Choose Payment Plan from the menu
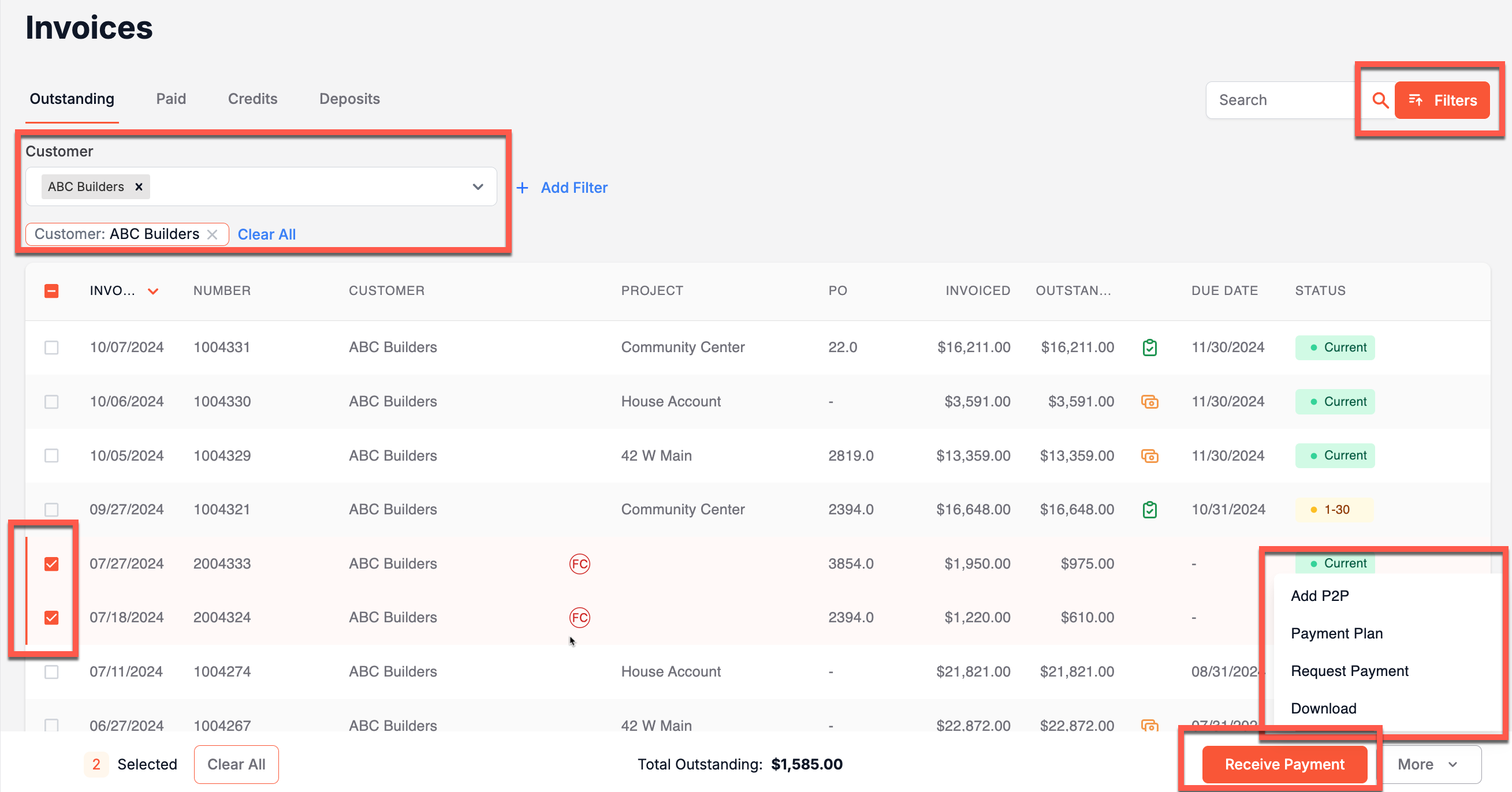1512x792 pixels. pyautogui.click(x=1336, y=633)
